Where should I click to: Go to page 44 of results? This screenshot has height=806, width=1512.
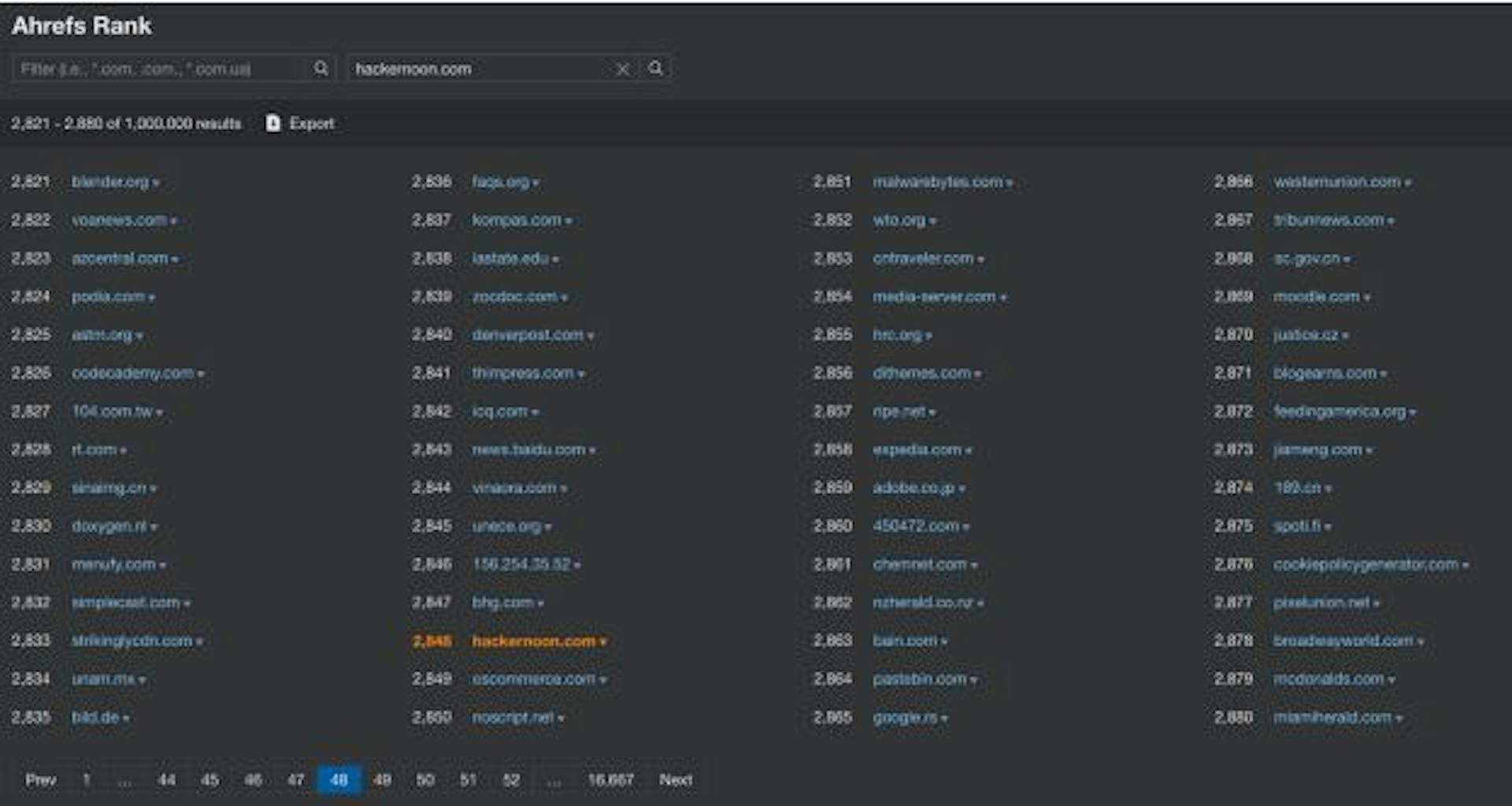pos(167,780)
